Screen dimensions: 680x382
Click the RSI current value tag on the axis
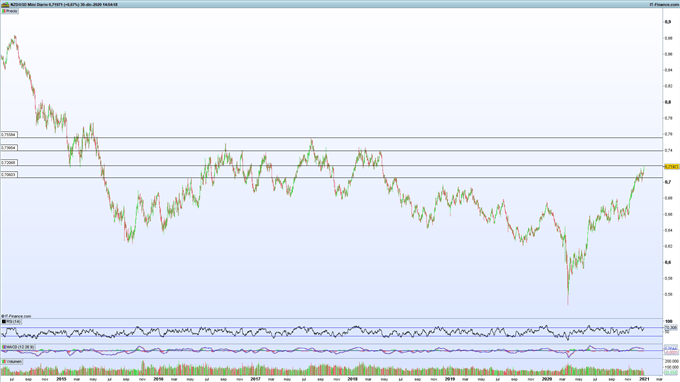point(671,328)
